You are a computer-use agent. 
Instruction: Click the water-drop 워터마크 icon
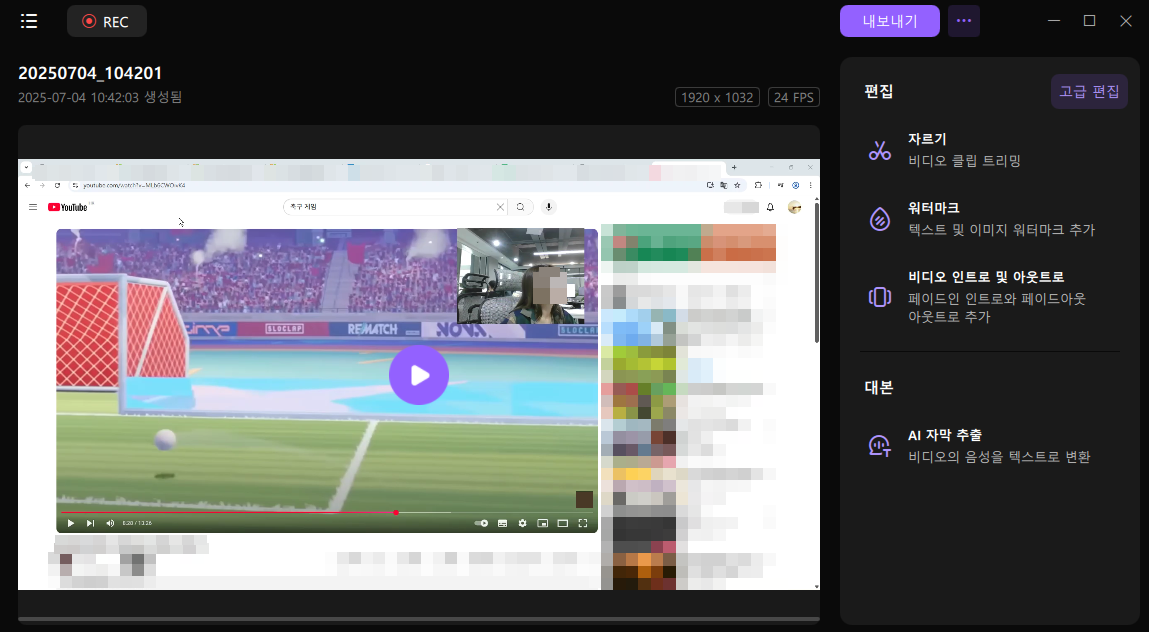tap(880, 219)
